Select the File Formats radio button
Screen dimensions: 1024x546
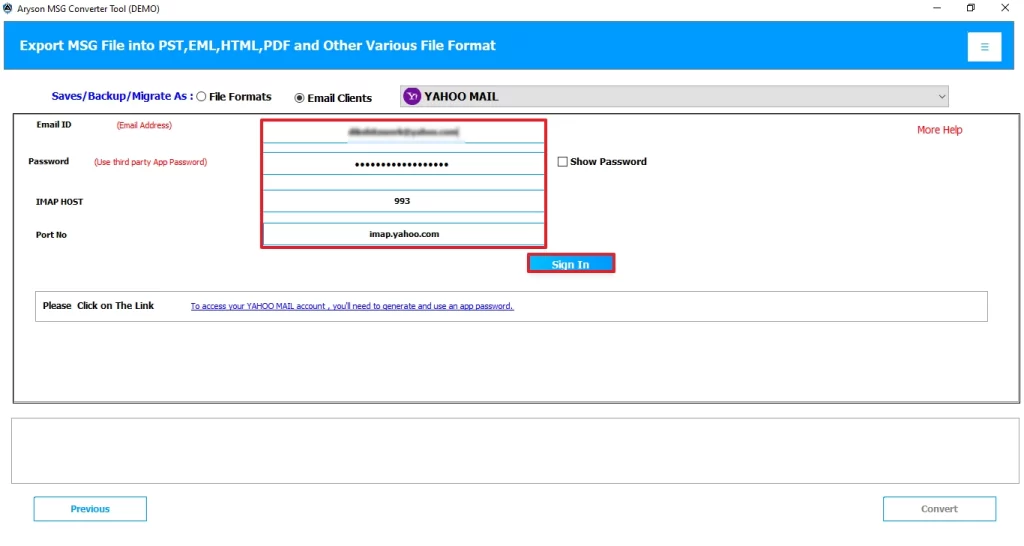click(x=201, y=97)
